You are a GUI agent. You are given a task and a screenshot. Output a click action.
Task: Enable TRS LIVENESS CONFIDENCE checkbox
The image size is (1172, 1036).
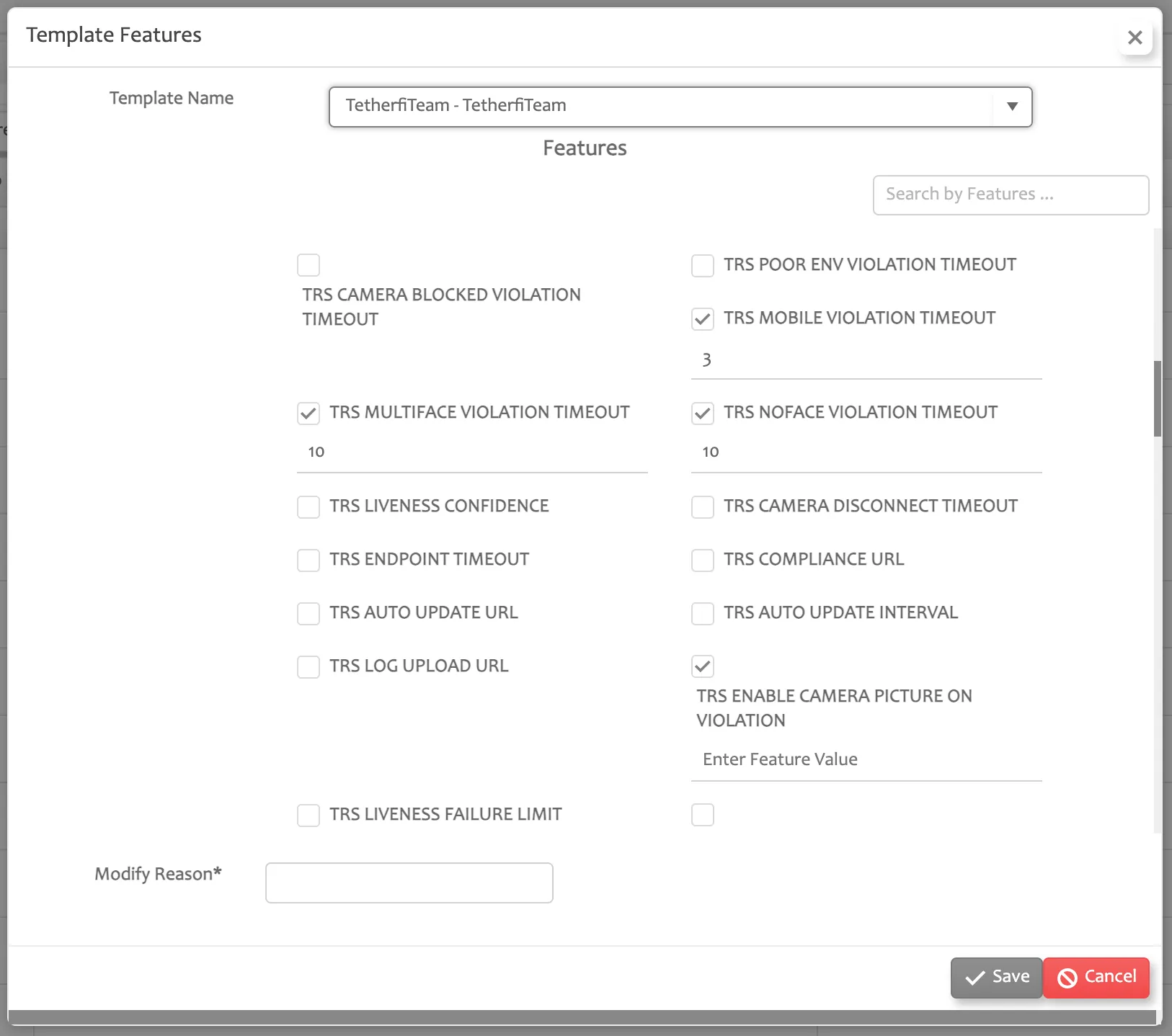pos(308,506)
